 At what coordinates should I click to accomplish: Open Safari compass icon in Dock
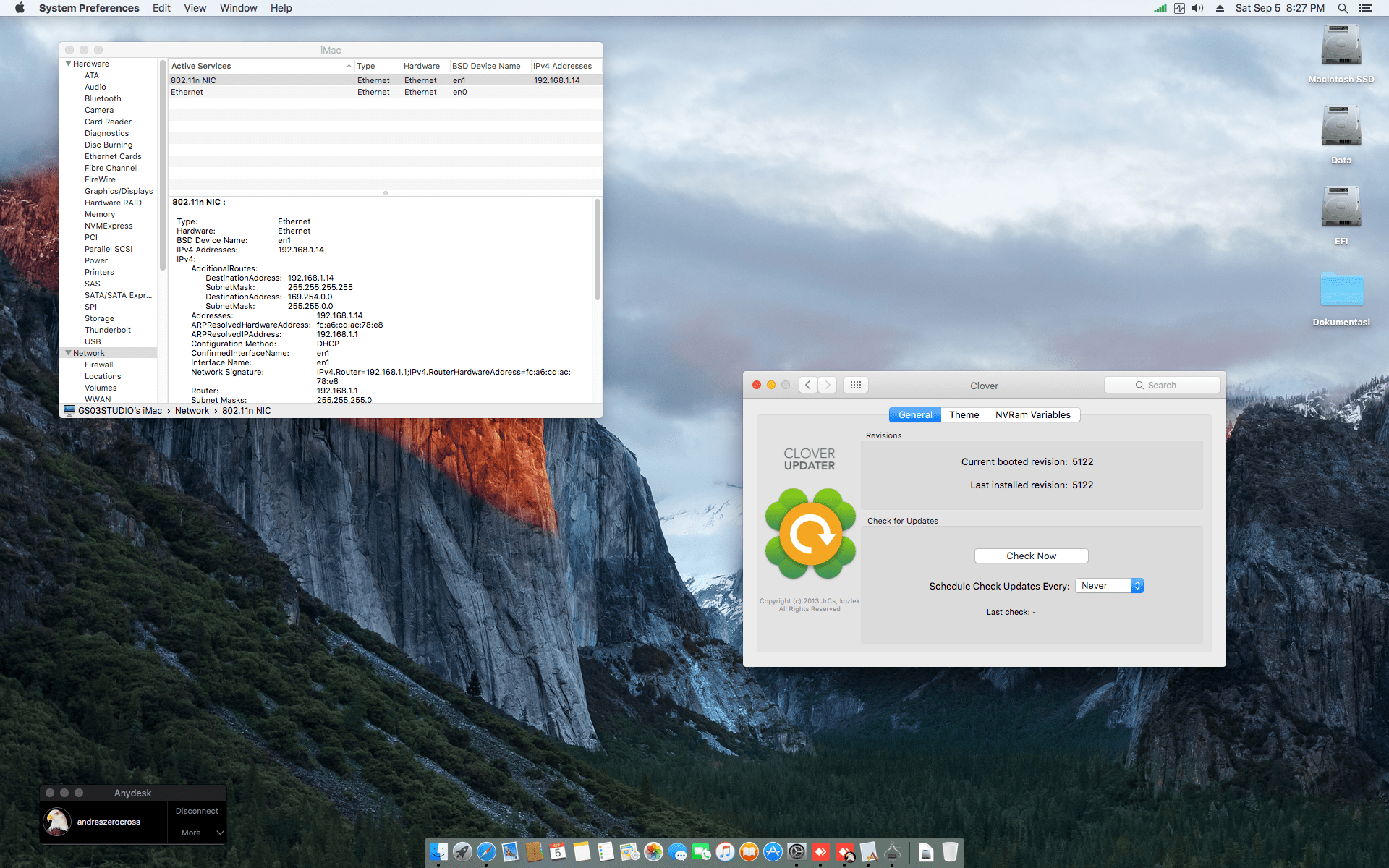pos(486,852)
